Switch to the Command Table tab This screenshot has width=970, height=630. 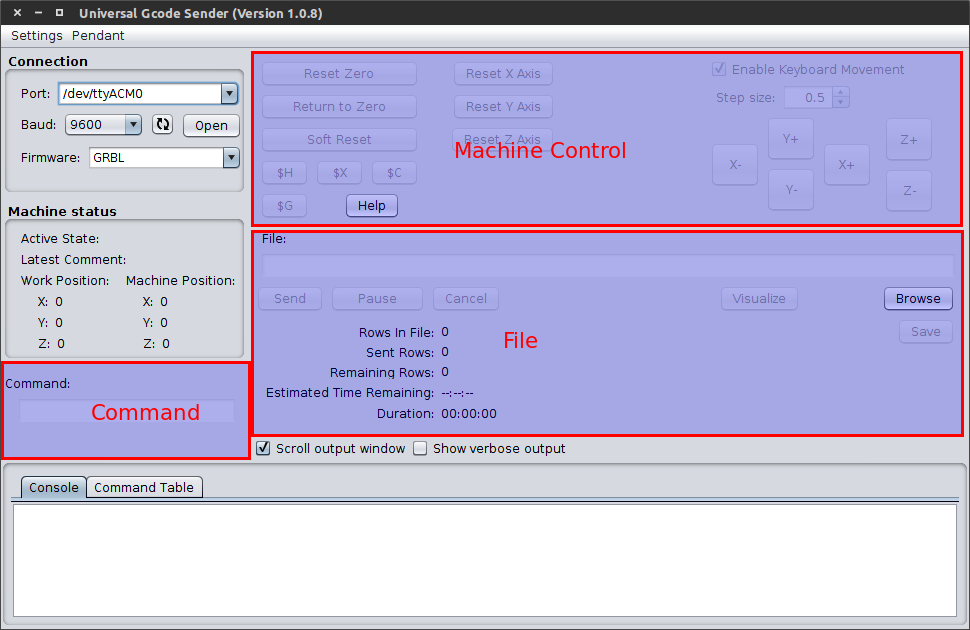click(x=144, y=488)
